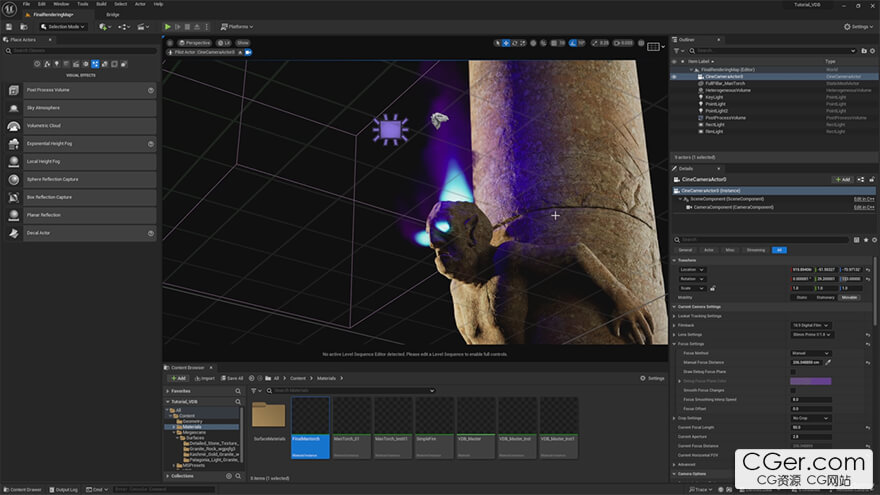The image size is (880, 495).
Task: Save the current level with the disk icon
Action: (8, 26)
